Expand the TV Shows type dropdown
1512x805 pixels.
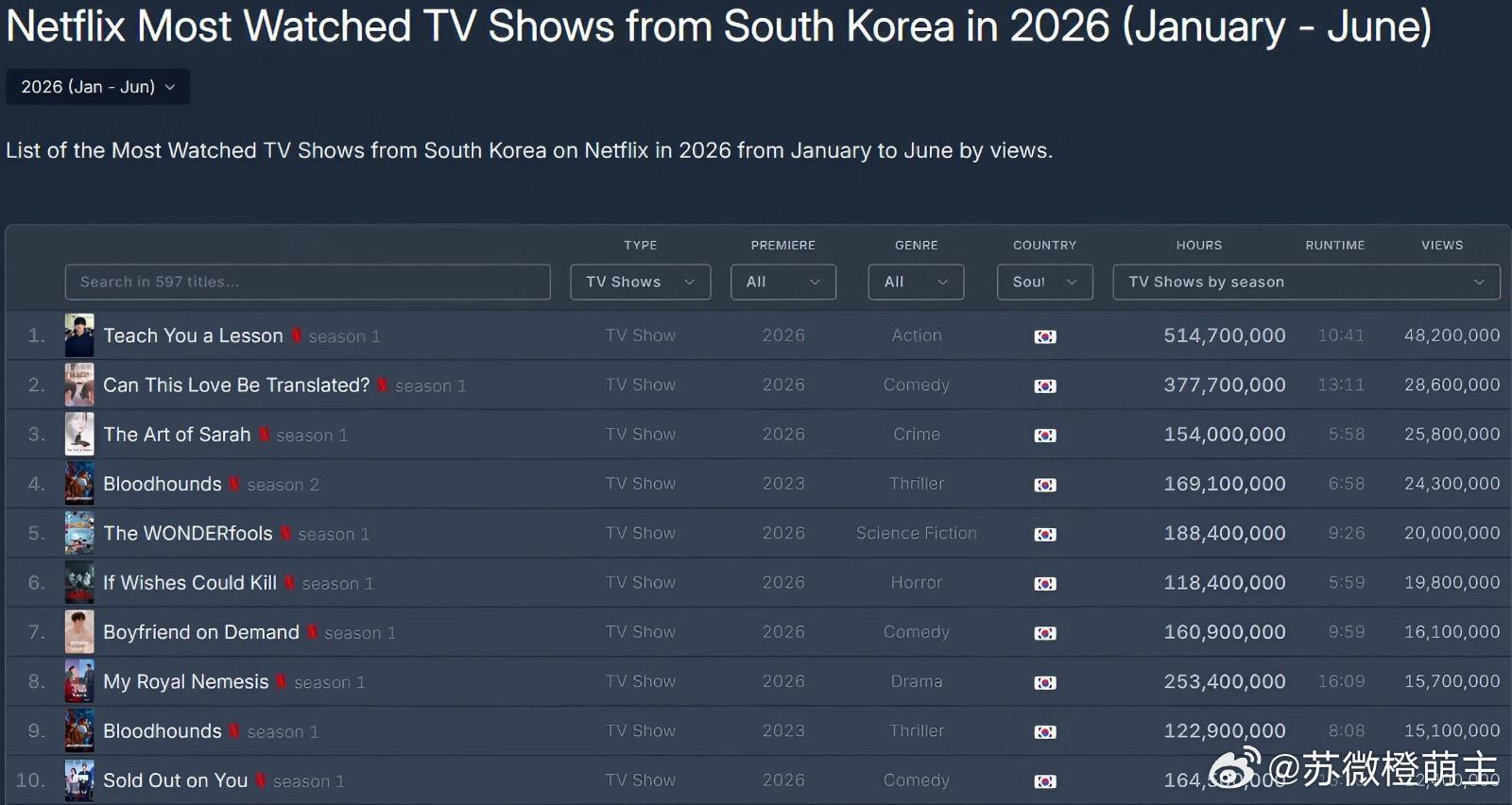coord(641,282)
